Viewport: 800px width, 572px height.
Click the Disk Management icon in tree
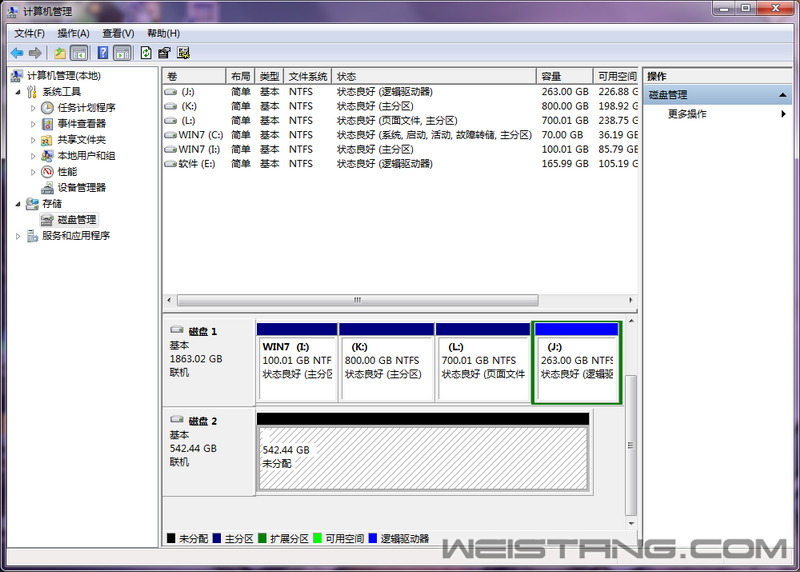click(47, 219)
